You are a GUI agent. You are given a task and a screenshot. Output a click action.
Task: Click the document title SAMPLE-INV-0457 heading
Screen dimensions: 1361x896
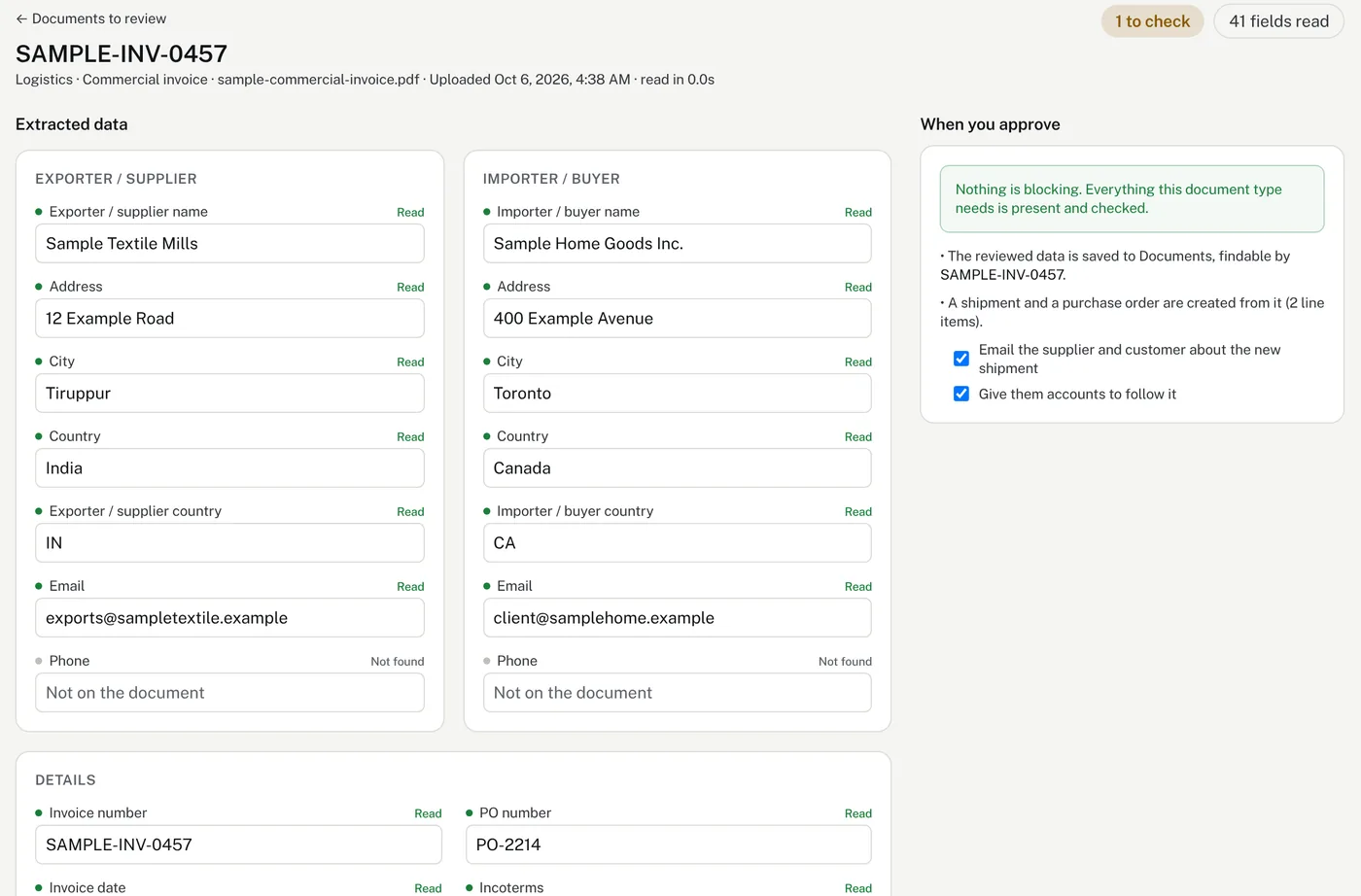coord(122,53)
